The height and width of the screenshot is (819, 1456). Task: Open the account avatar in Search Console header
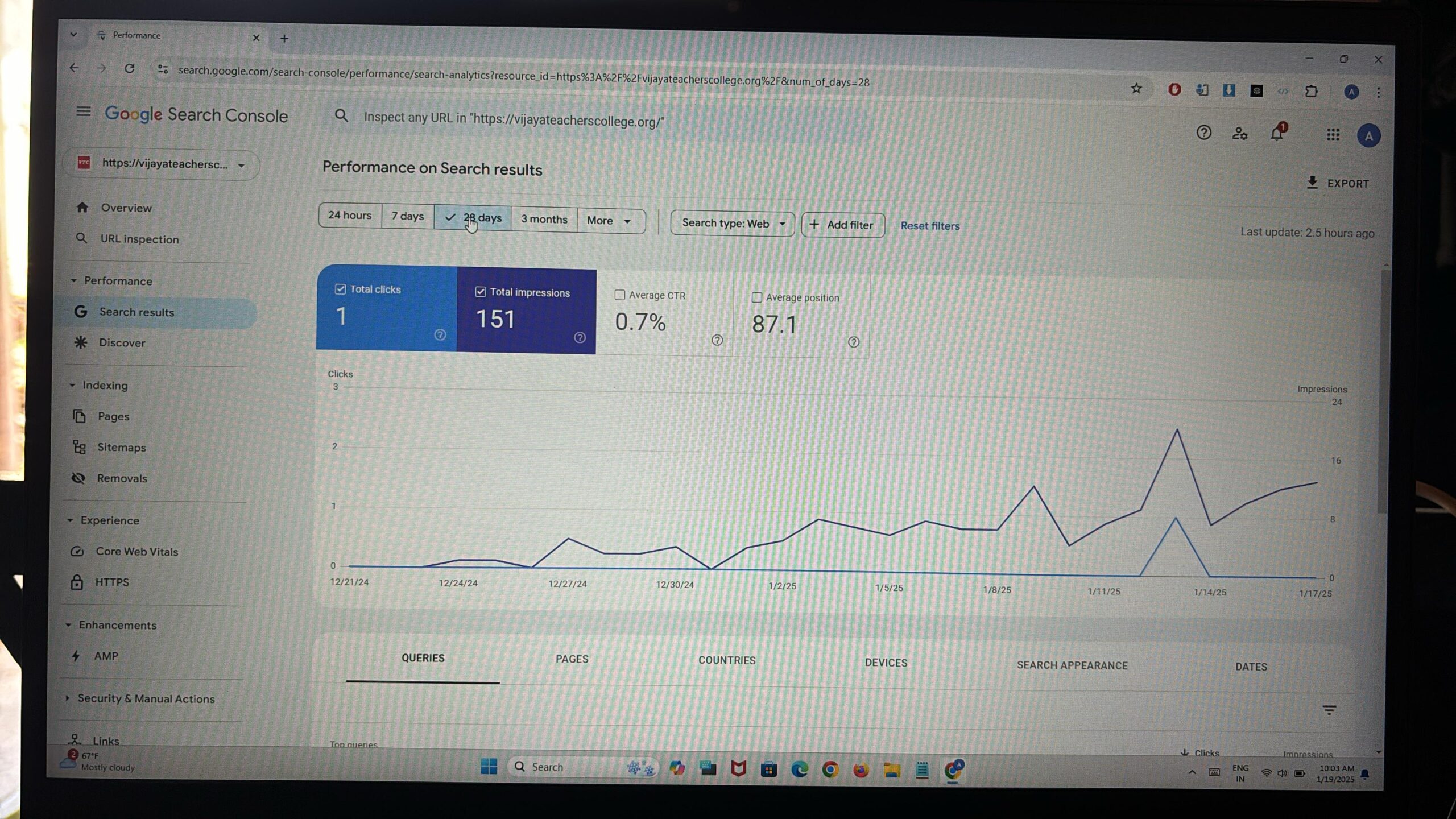pyautogui.click(x=1368, y=136)
